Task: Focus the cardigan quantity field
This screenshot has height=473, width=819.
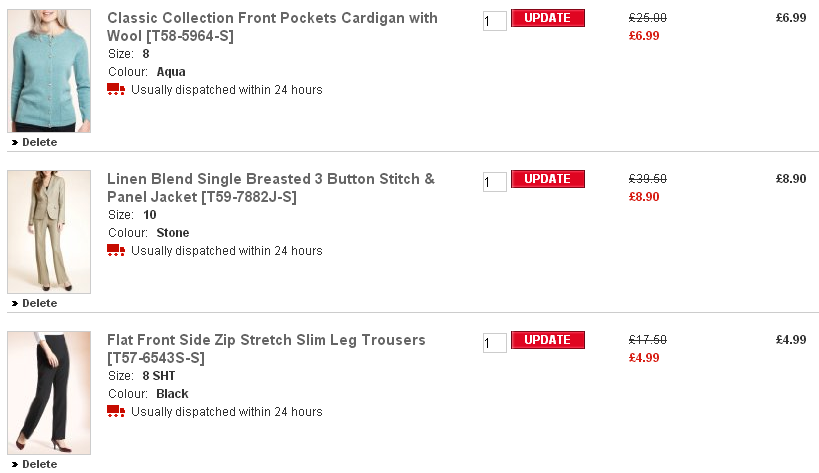Action: pos(494,21)
